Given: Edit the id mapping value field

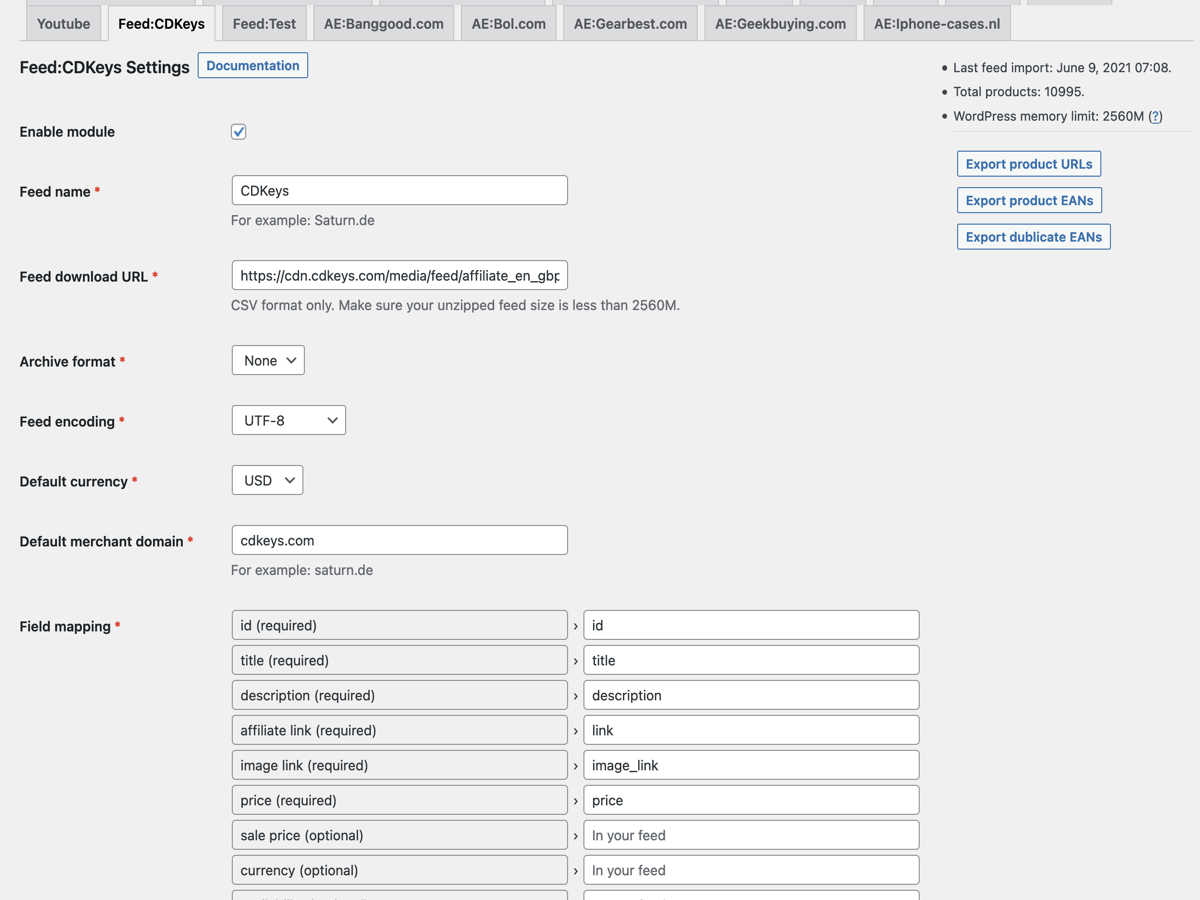Looking at the screenshot, I should pos(751,625).
